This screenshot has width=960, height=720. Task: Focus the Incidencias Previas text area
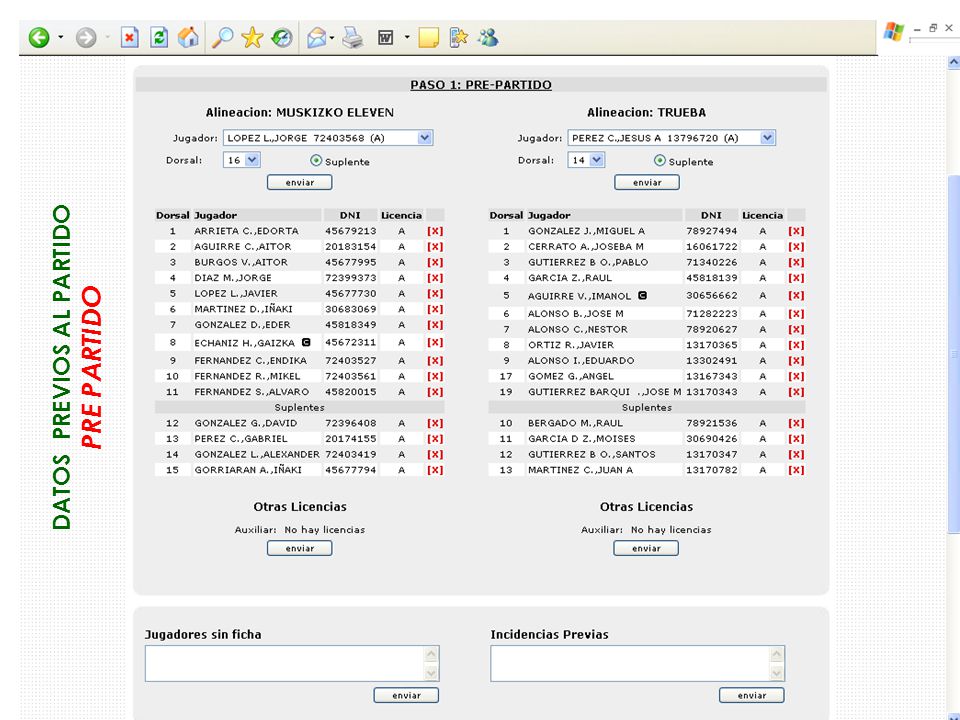pos(631,663)
